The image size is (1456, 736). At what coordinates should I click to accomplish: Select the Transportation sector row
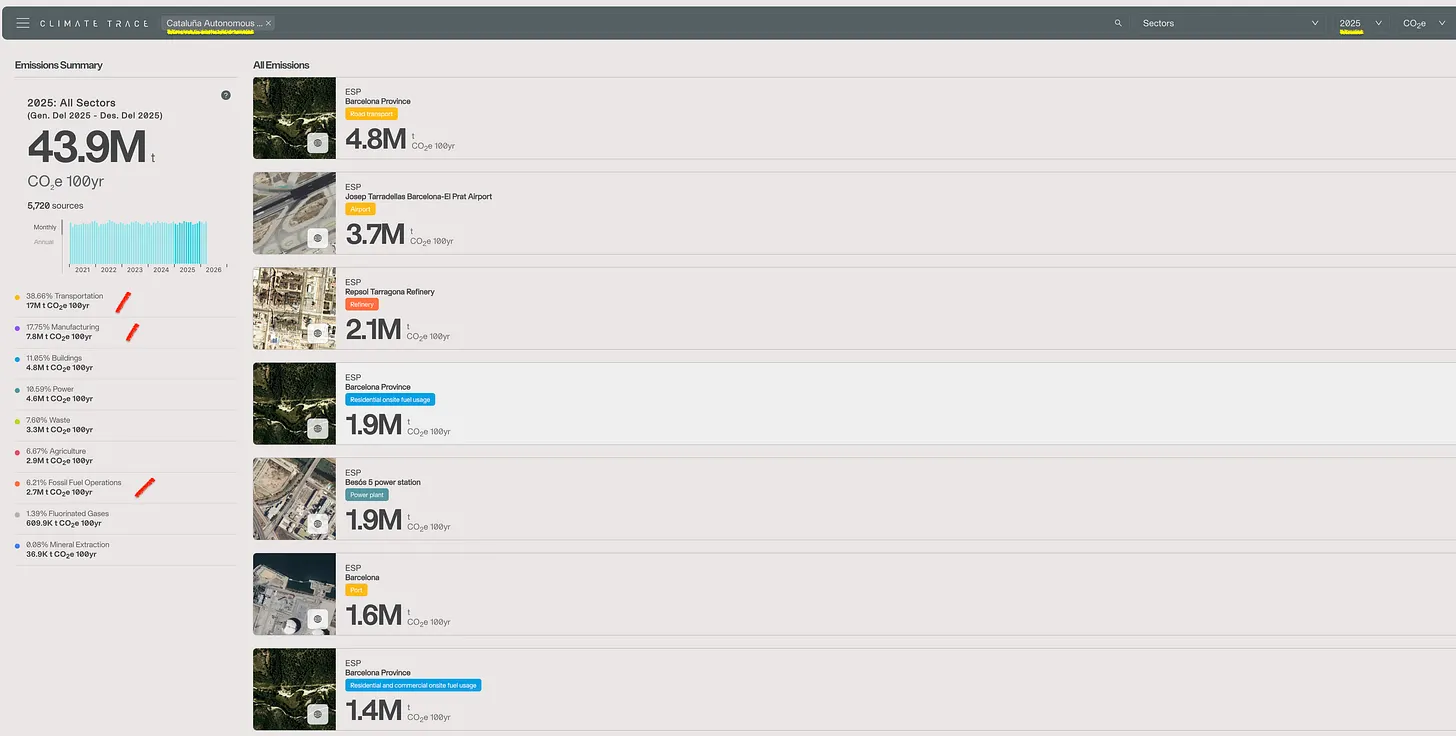click(x=125, y=301)
